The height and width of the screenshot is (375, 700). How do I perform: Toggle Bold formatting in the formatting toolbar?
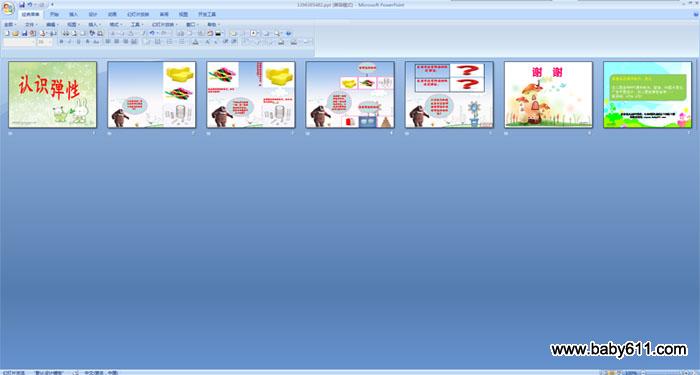pyautogui.click(x=62, y=42)
